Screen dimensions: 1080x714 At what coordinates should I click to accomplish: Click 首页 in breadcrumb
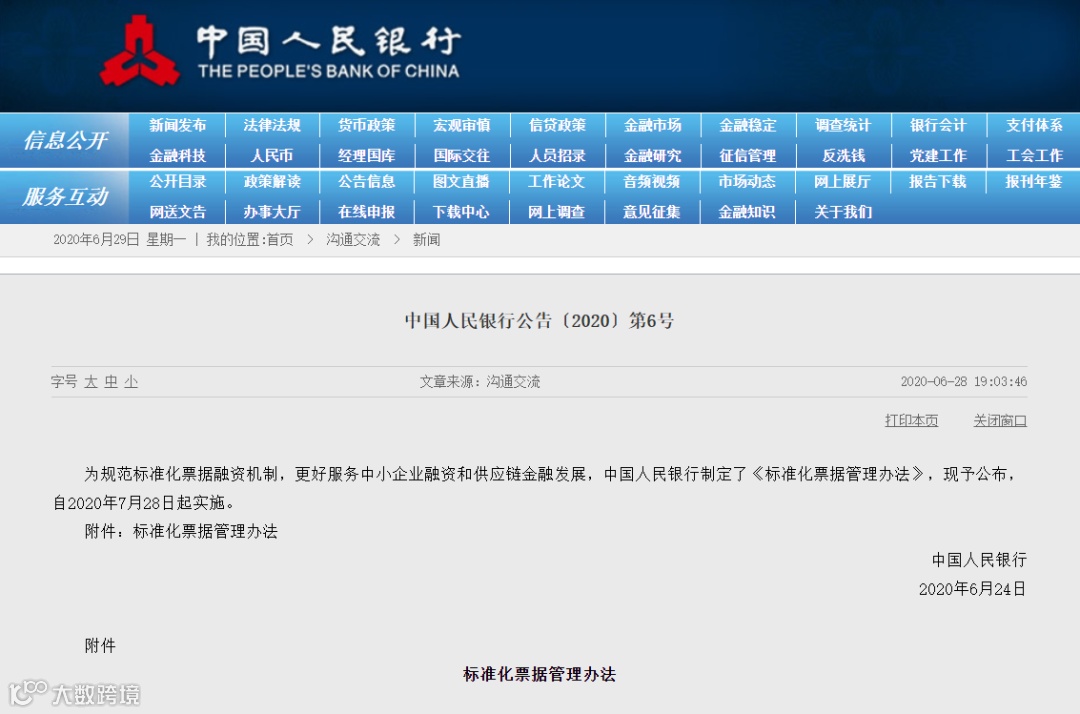(280, 240)
